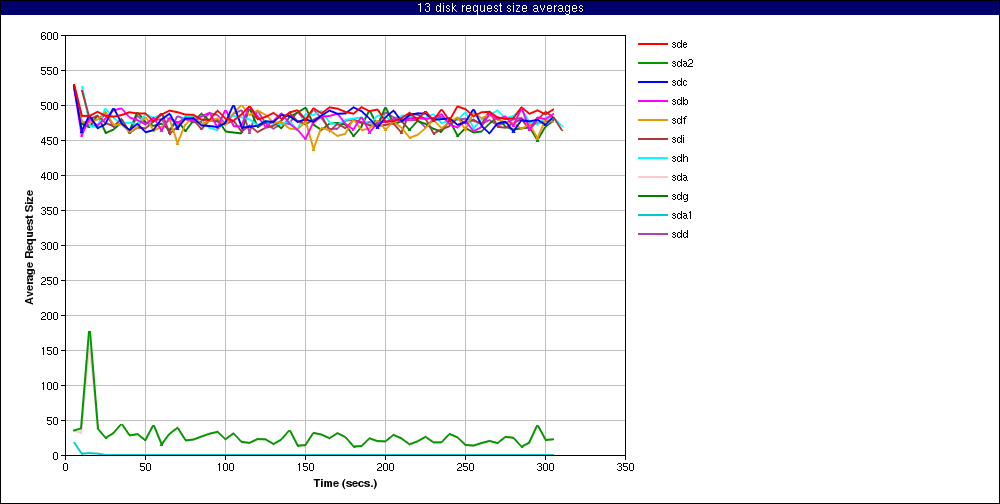Select the sdh legend label
Screen dimensions: 1000x504
pyautogui.click(x=679, y=158)
